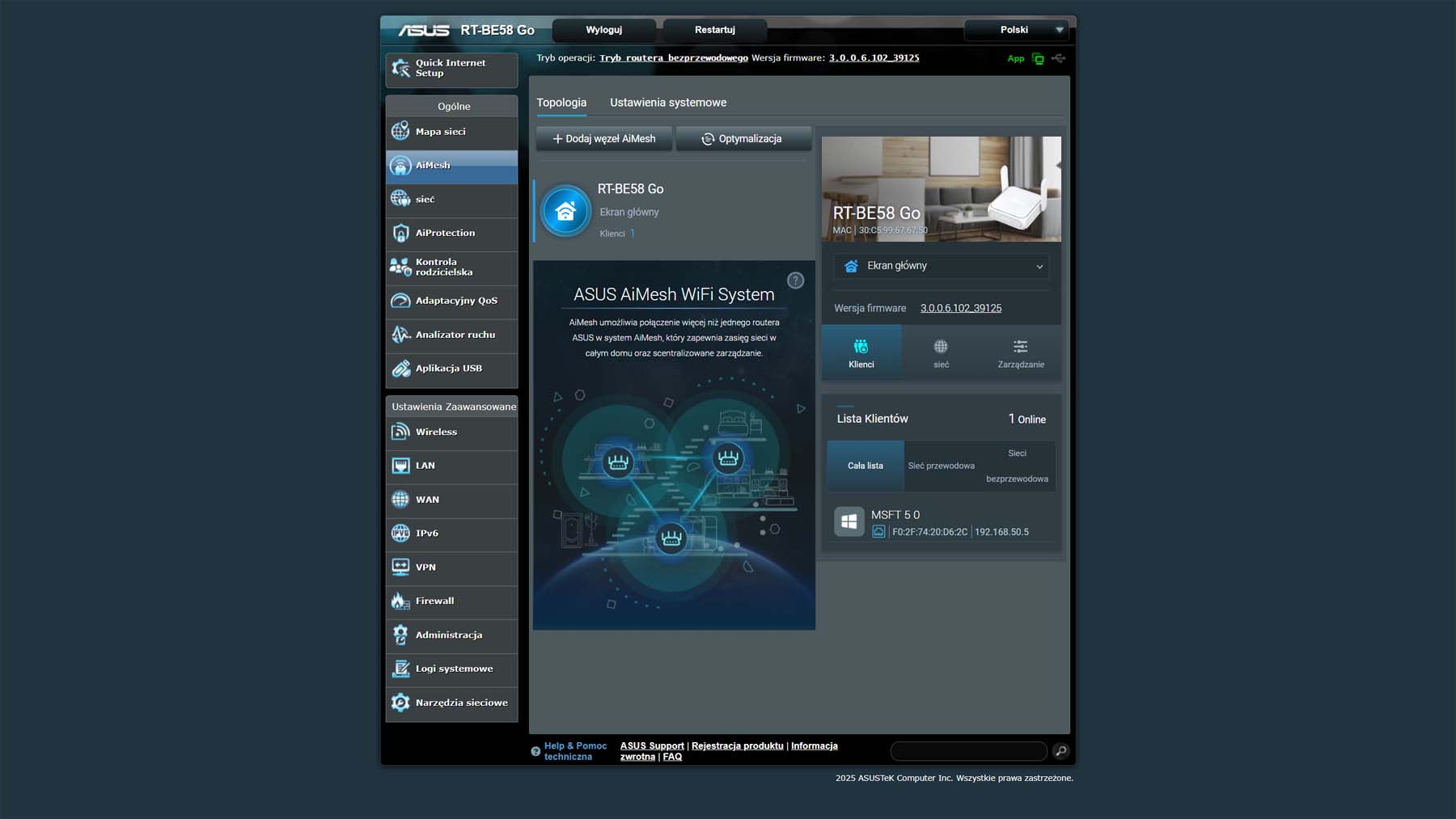
Task: Click the search magnifier icon at bottom
Action: pos(1060,751)
